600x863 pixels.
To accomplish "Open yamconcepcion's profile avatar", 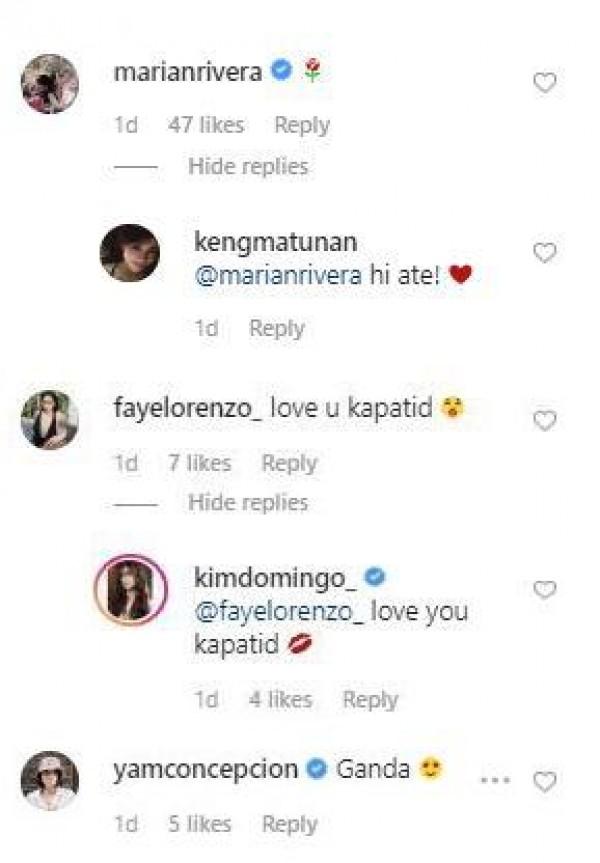I will point(49,780).
